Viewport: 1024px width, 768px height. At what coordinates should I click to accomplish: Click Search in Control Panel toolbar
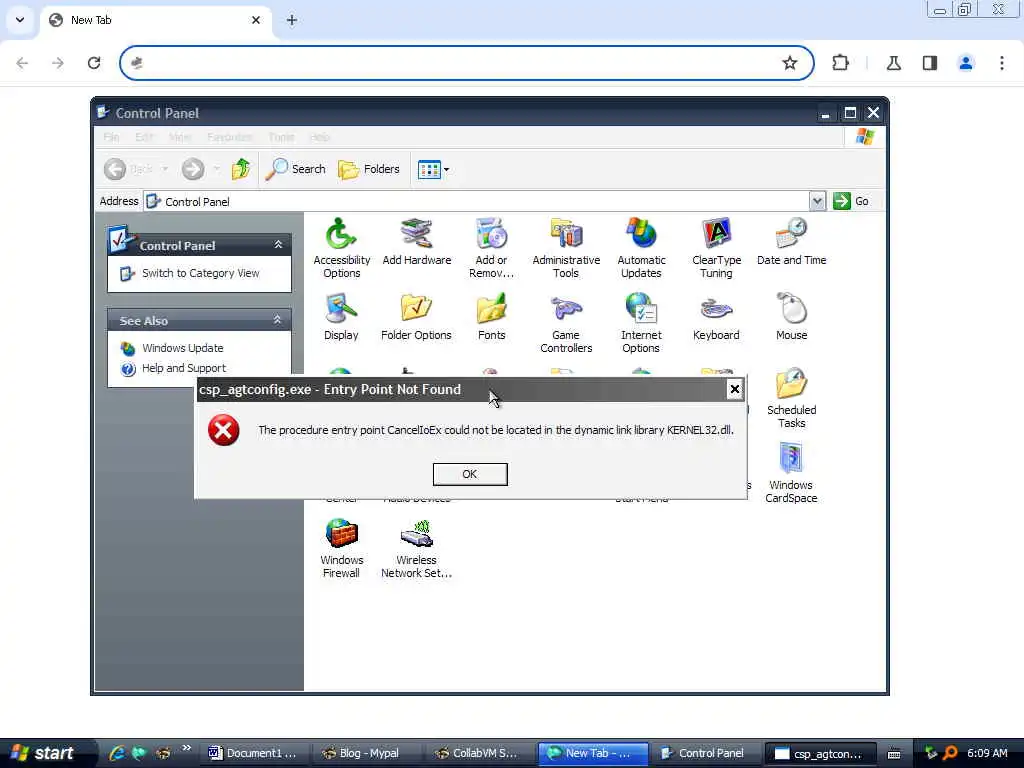point(295,169)
